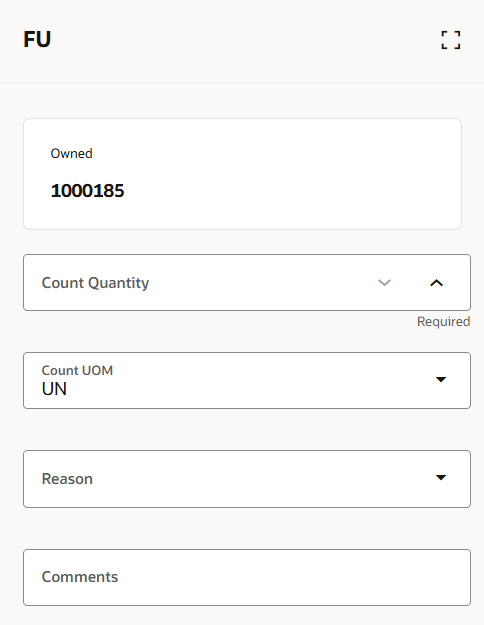
Task: Open the Count UOM dropdown arrow
Action: (x=441, y=379)
